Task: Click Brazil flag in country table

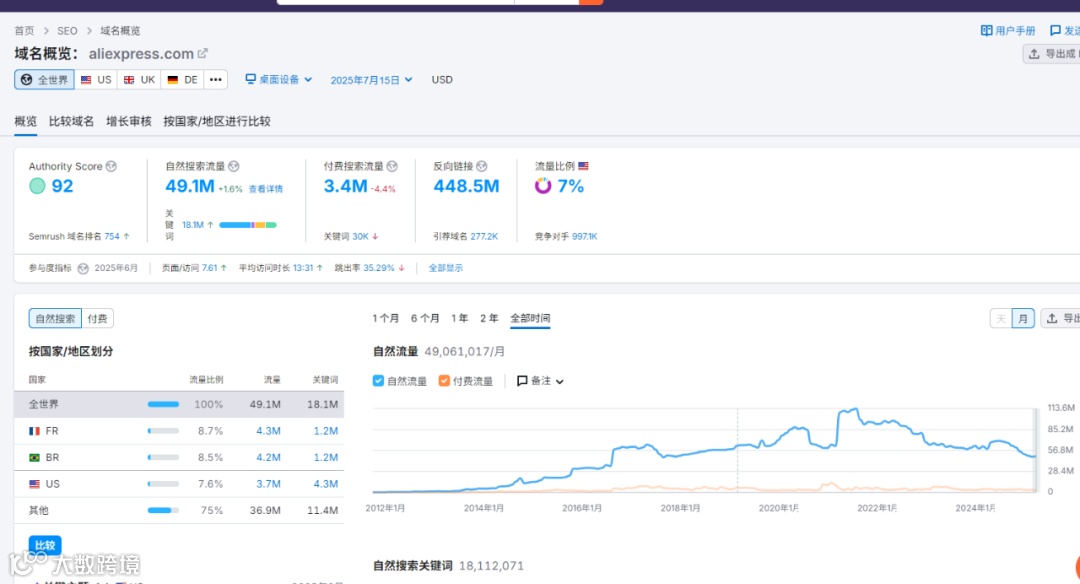Action: [34, 457]
